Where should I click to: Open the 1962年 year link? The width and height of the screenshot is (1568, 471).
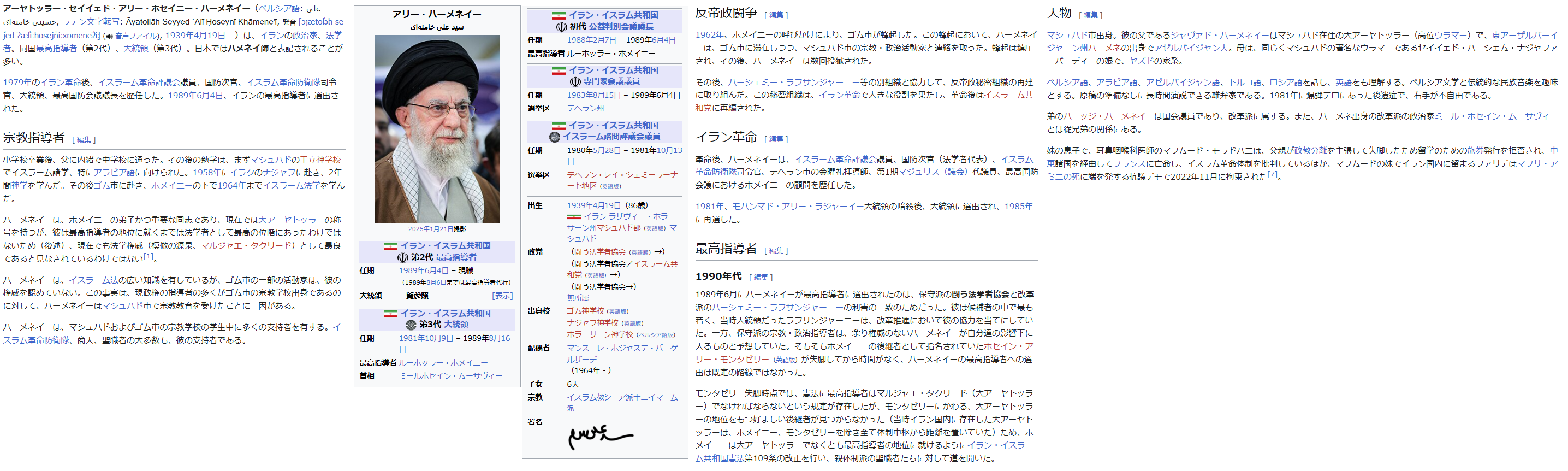(x=710, y=36)
